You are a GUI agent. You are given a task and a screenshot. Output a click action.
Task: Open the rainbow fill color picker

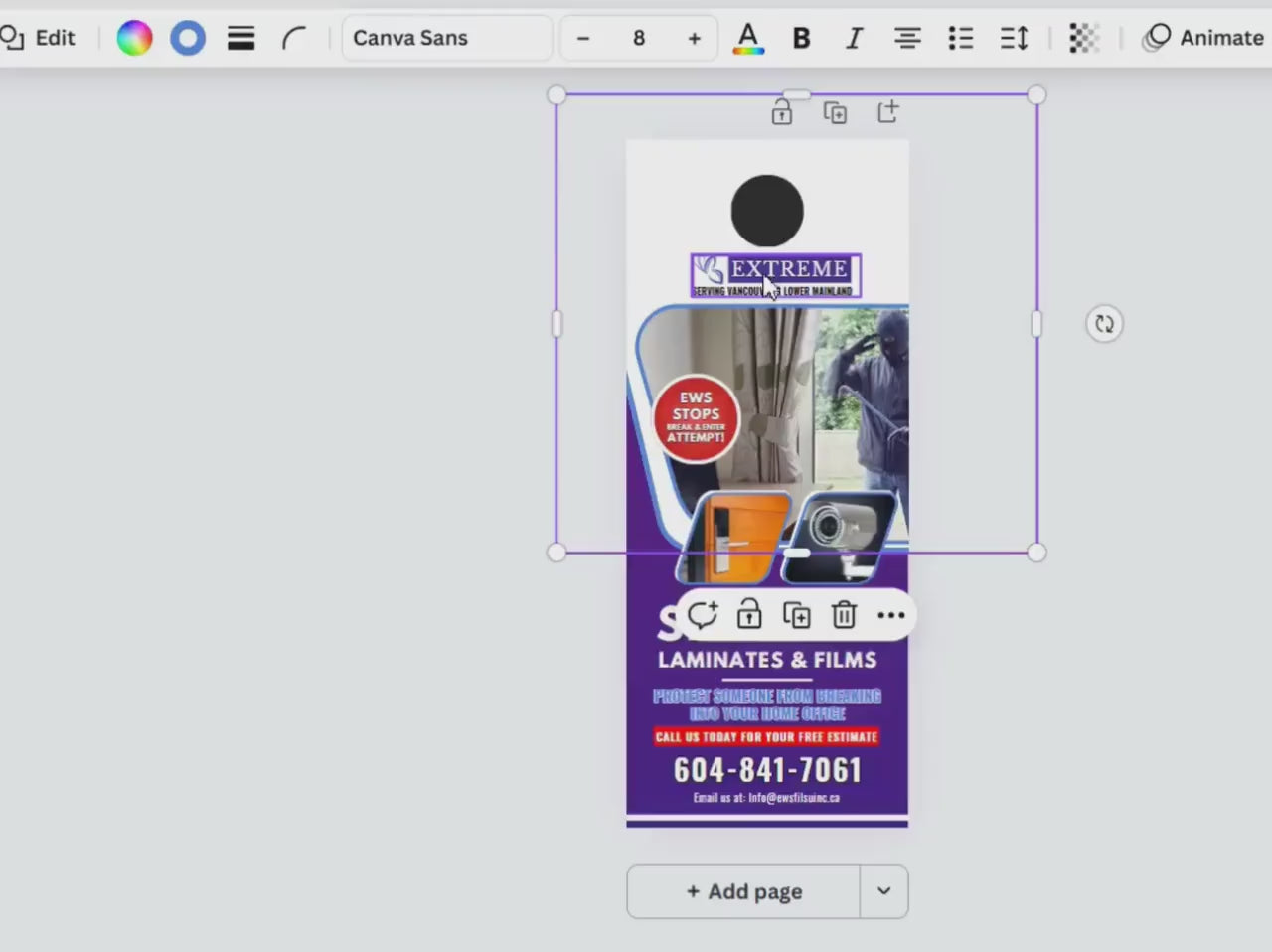click(x=134, y=38)
